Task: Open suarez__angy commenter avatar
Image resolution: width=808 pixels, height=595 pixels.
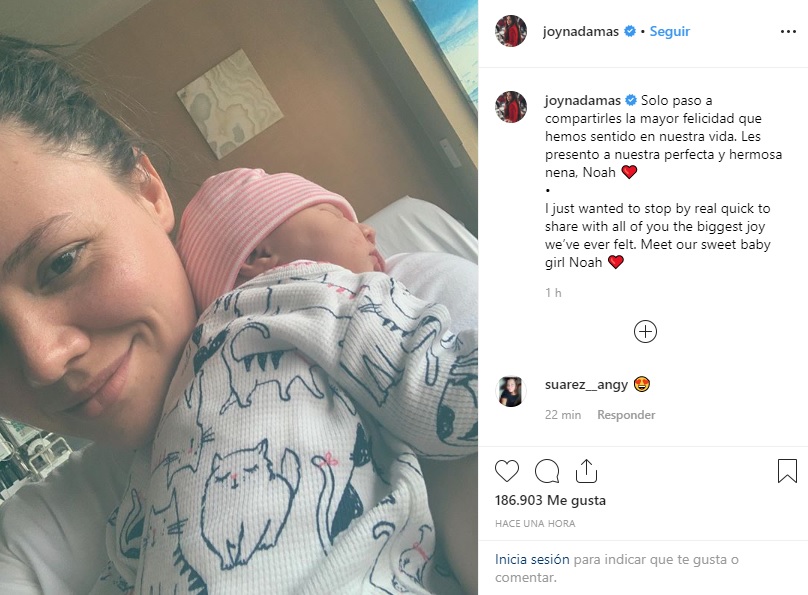Action: pos(511,391)
